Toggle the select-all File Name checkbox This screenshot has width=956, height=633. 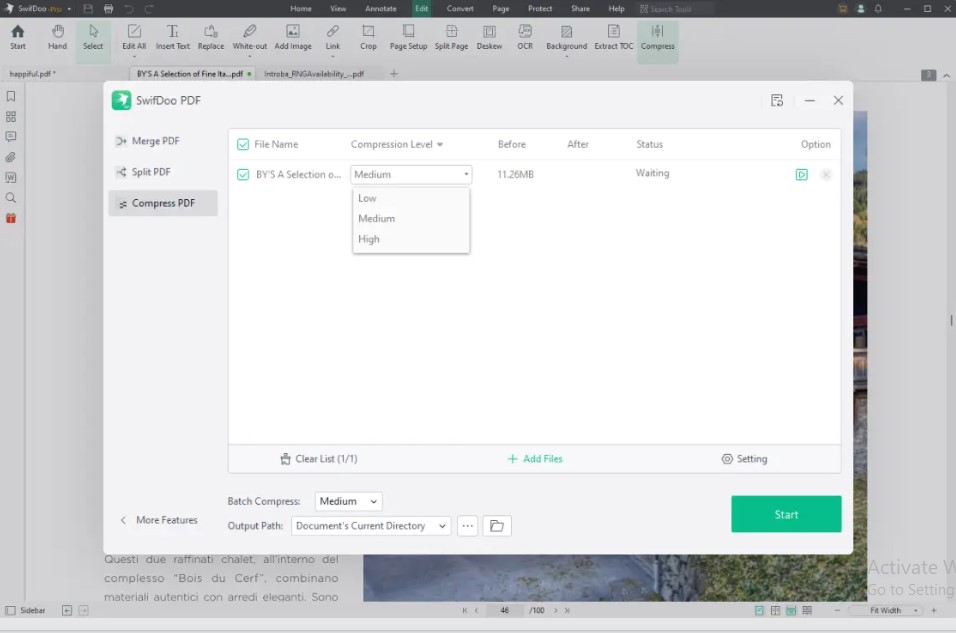[243, 145]
